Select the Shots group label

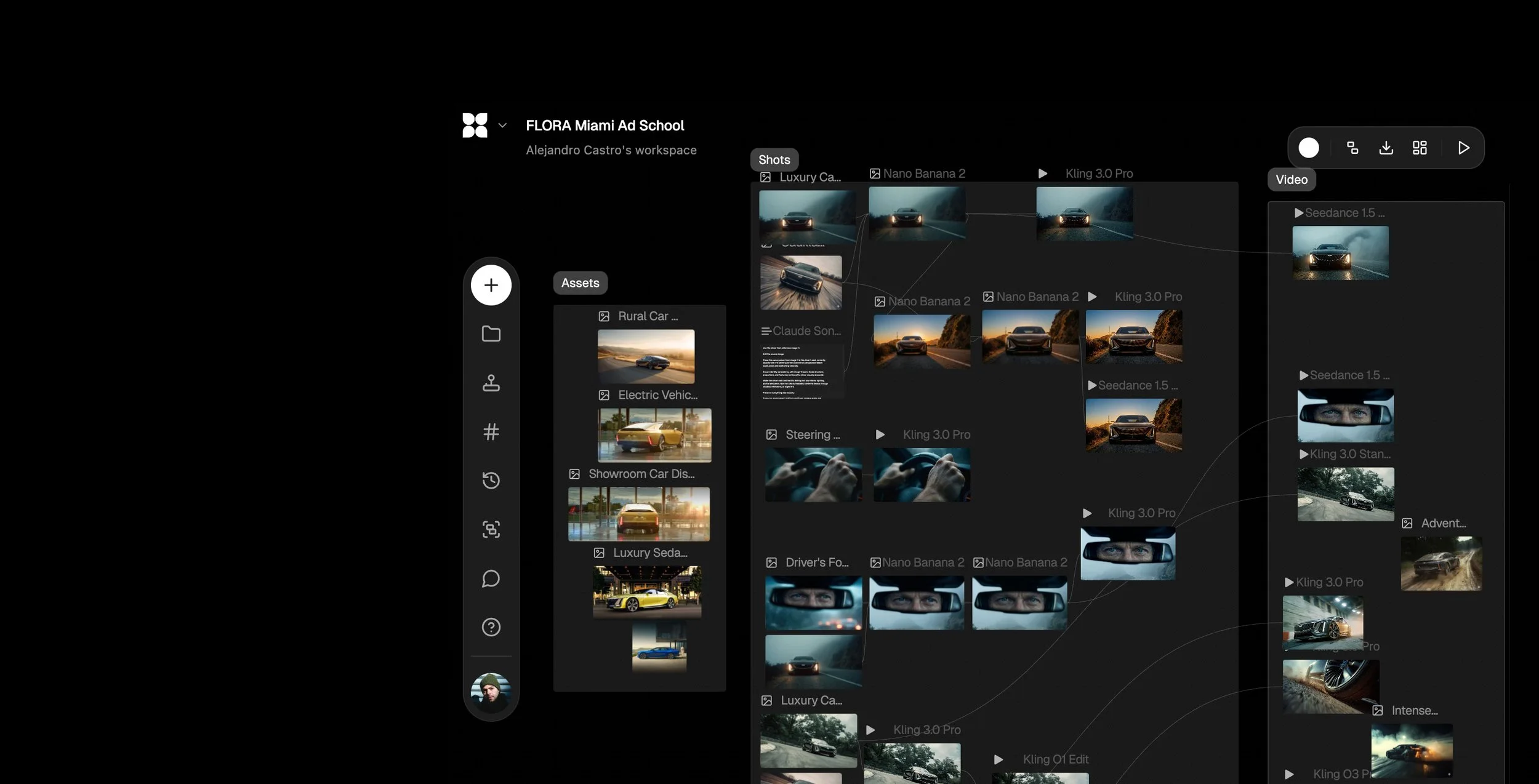(x=774, y=160)
